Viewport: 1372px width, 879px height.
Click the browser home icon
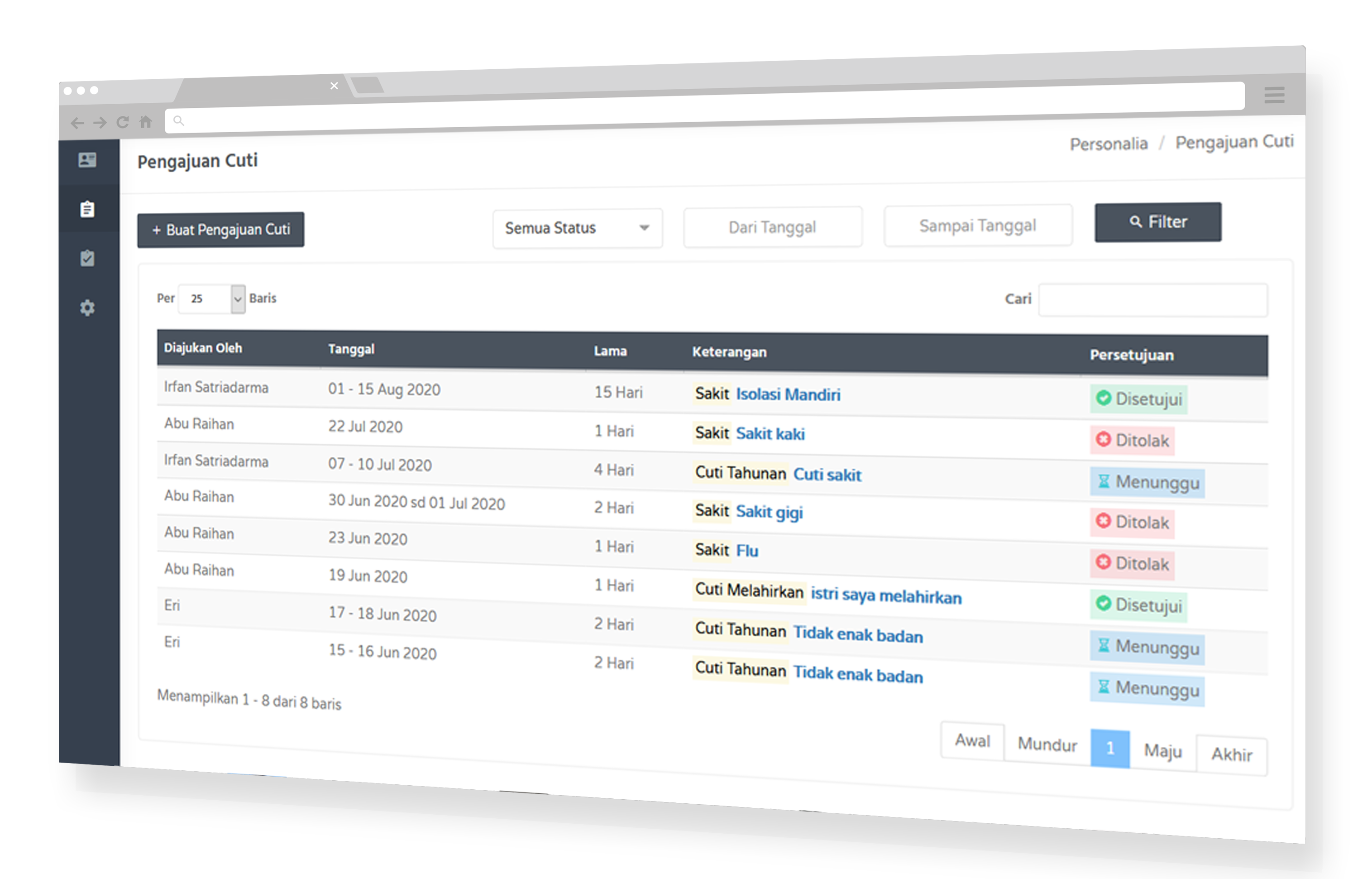pos(146,121)
